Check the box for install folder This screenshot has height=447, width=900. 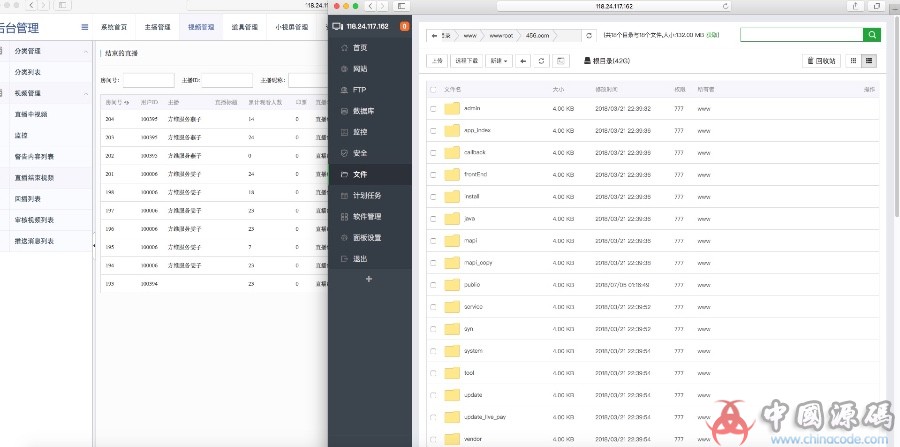pos(433,197)
